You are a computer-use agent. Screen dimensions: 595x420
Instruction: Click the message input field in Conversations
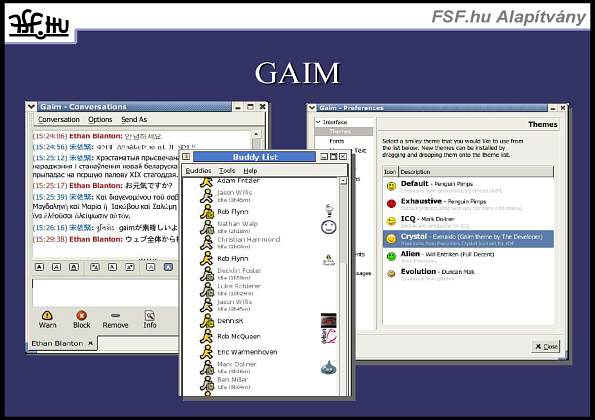click(x=105, y=293)
